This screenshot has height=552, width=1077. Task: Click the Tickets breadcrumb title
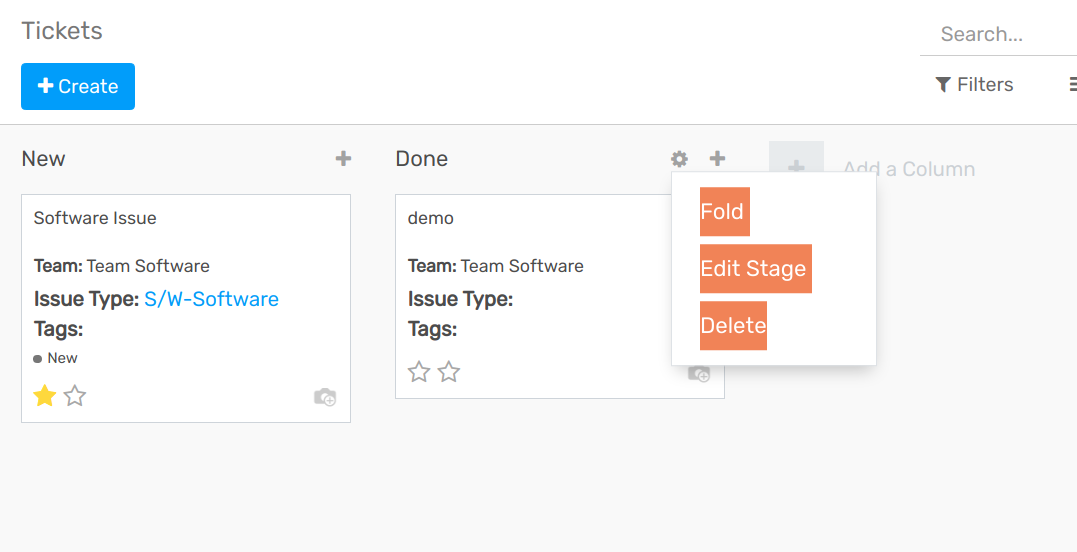62,31
